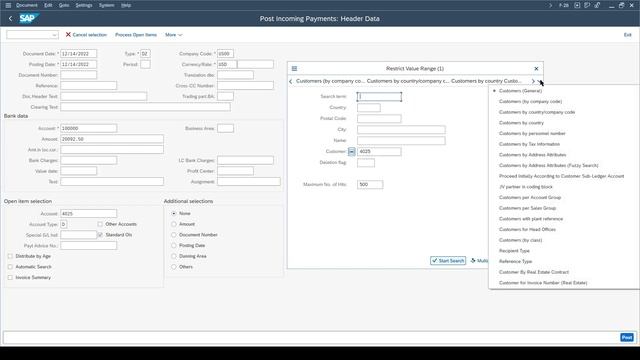The width and height of the screenshot is (640, 360).
Task: Choose Customers for Head Offices entry
Action: coord(527,229)
